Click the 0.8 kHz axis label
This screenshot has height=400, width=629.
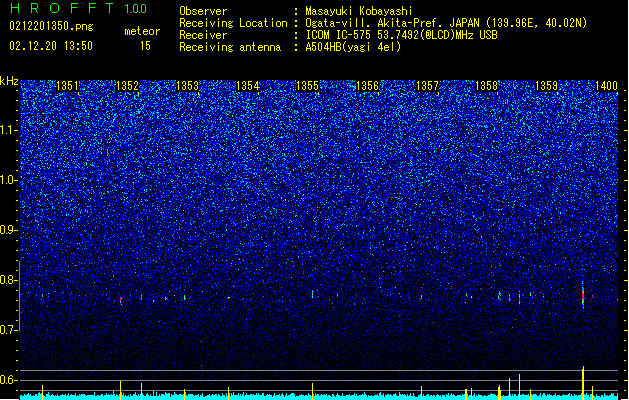coord(9,280)
